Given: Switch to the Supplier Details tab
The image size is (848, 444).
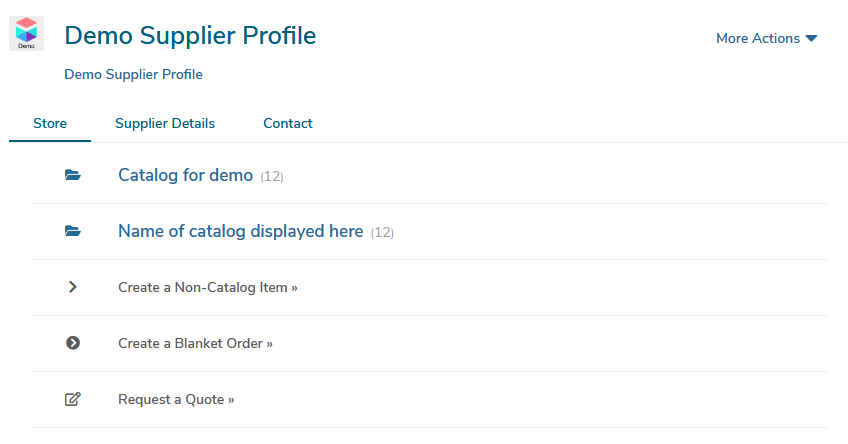Looking at the screenshot, I should (165, 123).
